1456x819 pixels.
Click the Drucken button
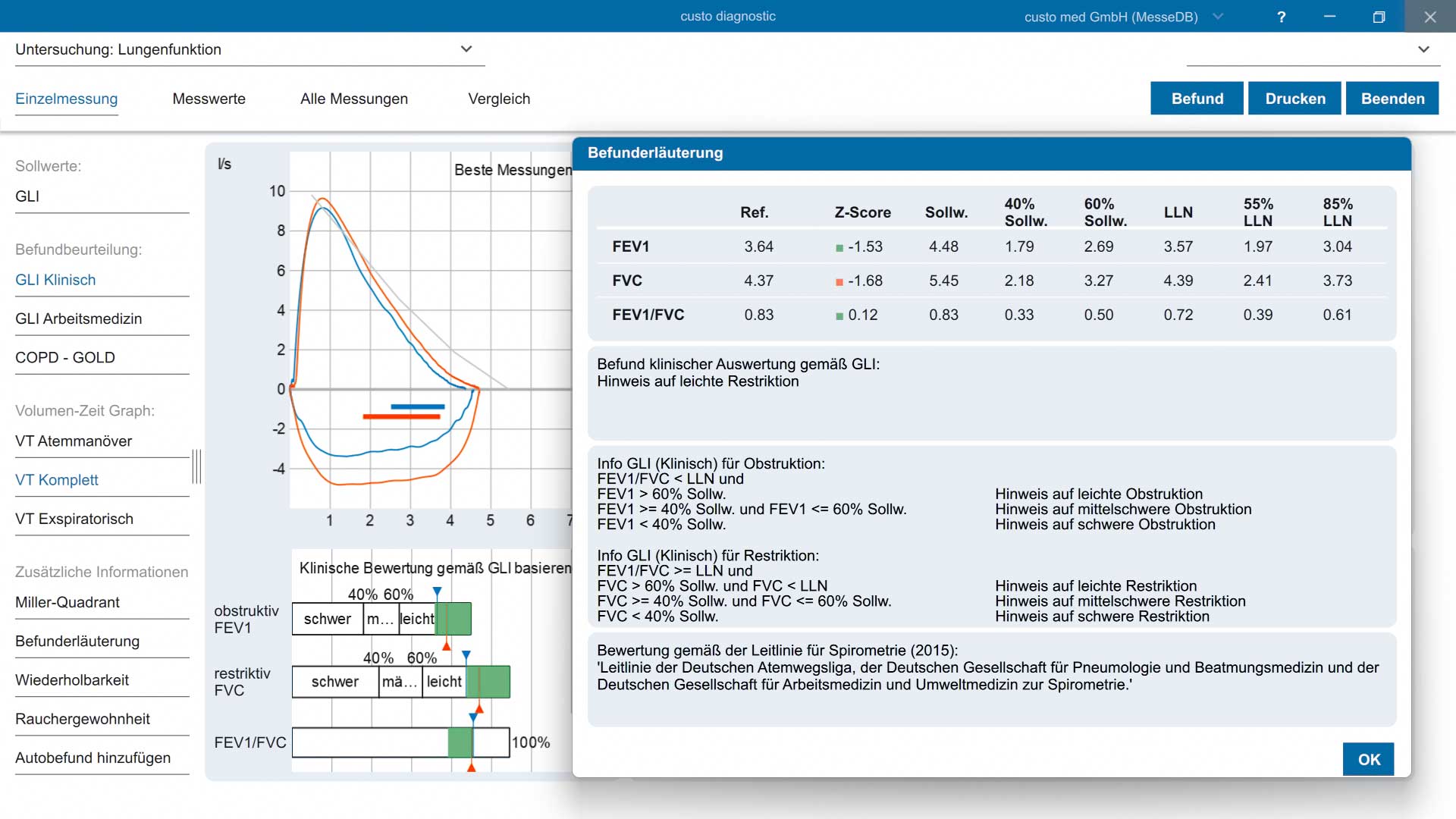(1295, 99)
